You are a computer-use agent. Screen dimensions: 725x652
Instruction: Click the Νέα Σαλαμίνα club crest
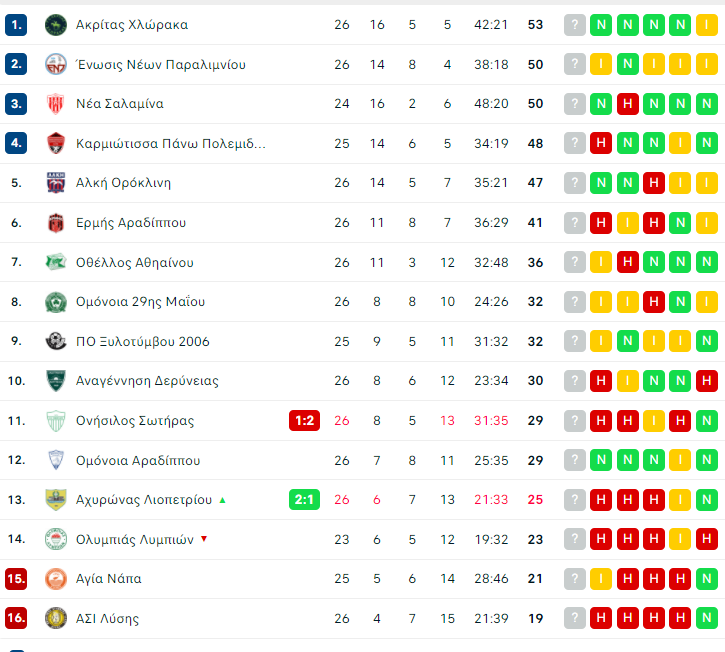56,104
